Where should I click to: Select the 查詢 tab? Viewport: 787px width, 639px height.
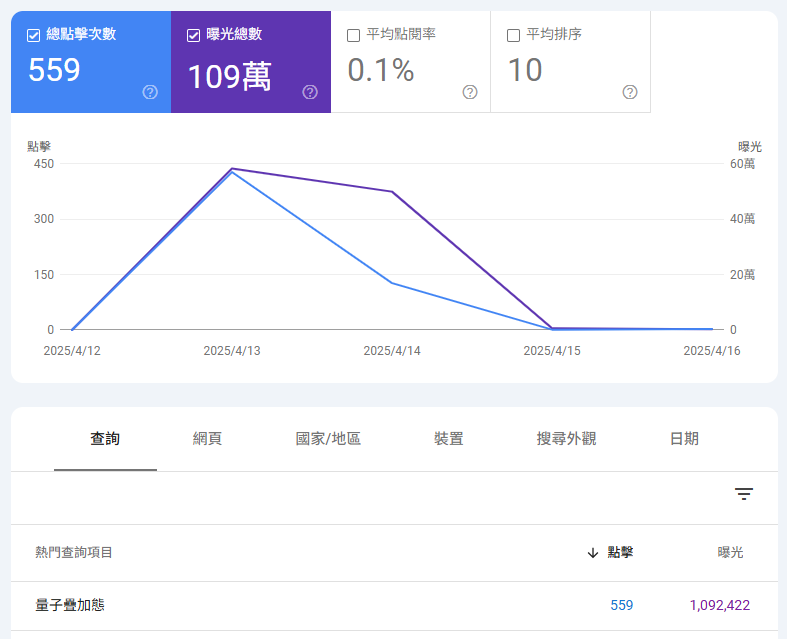coord(105,439)
